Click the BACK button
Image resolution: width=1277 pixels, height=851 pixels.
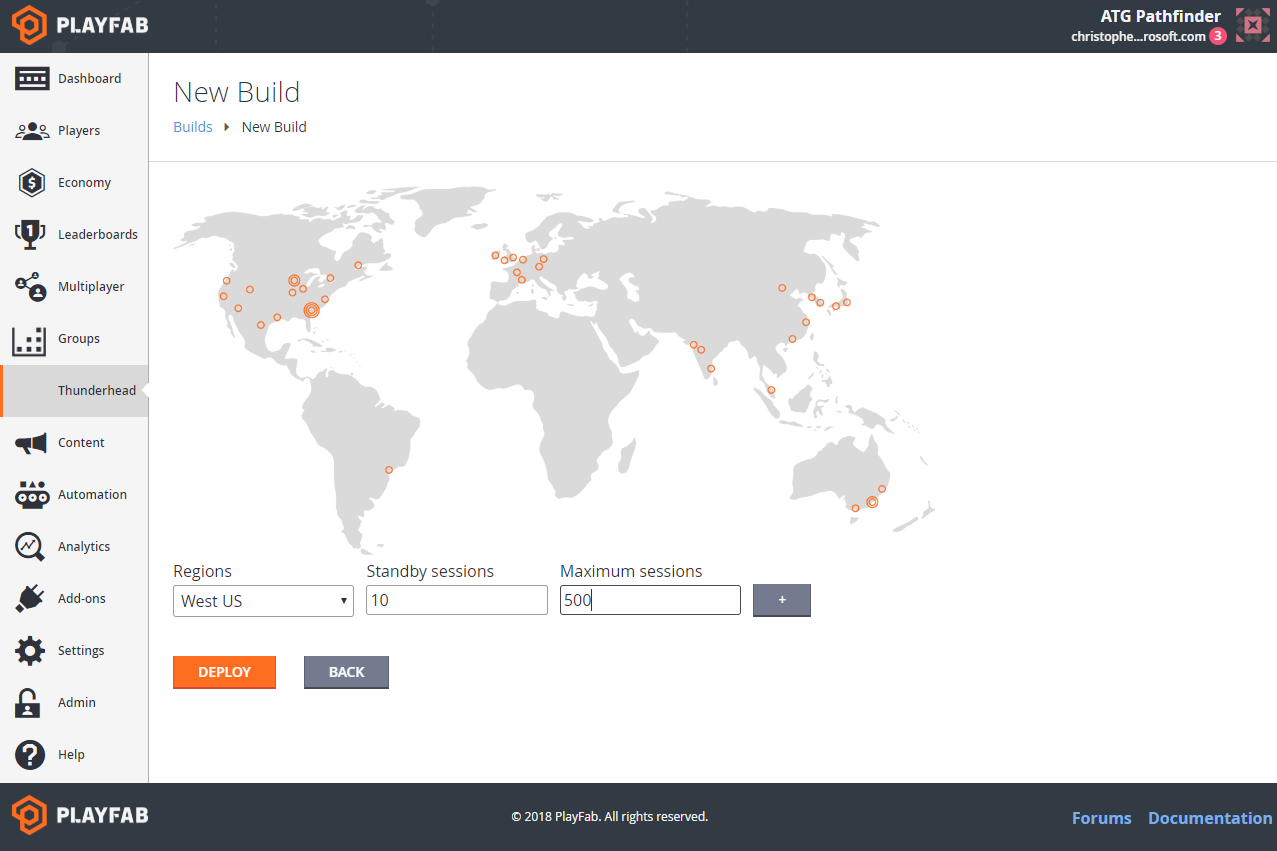tap(346, 672)
